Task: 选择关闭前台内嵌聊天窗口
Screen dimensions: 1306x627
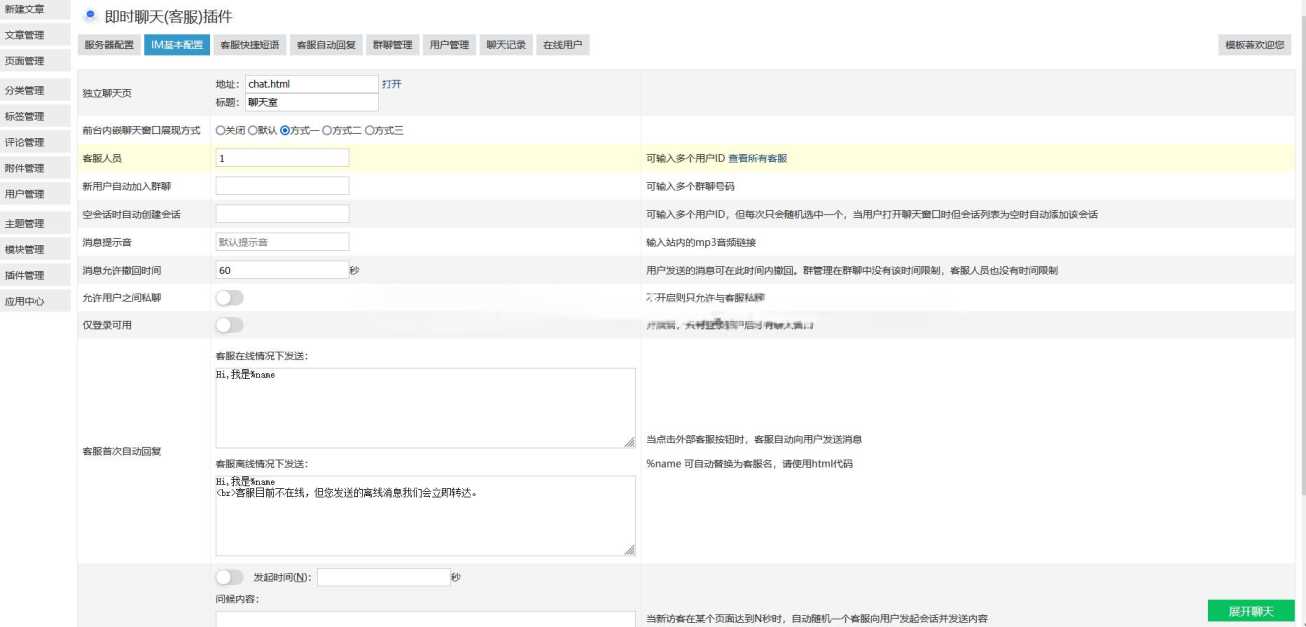Action: click(218, 130)
